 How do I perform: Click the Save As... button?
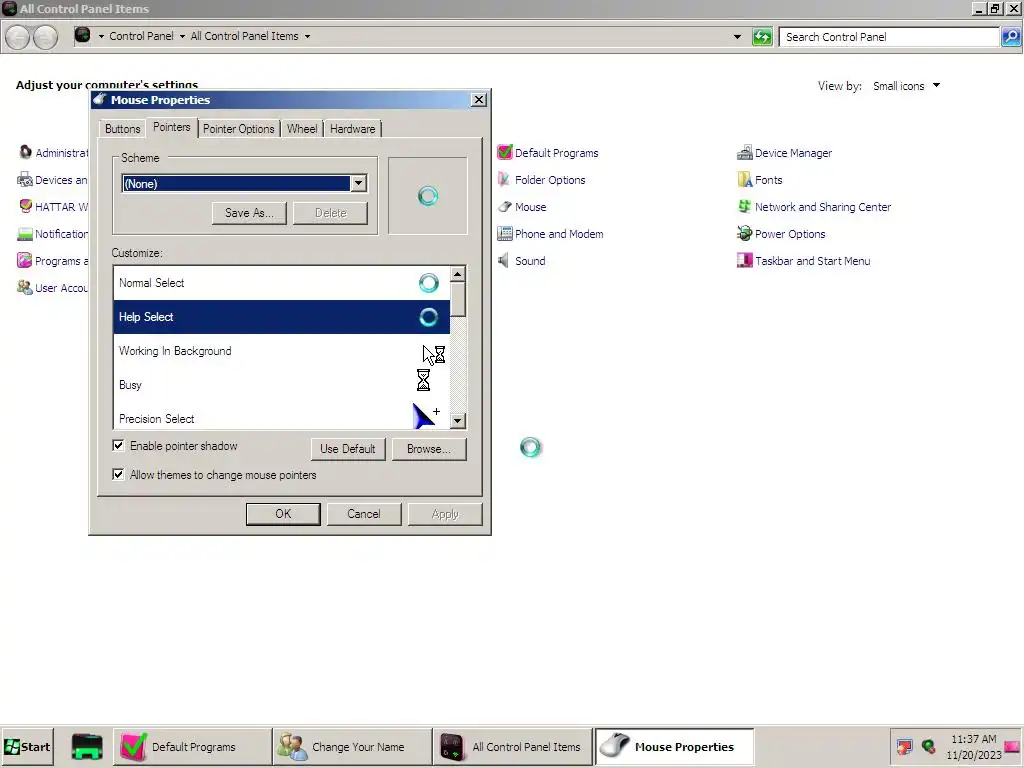coord(249,213)
